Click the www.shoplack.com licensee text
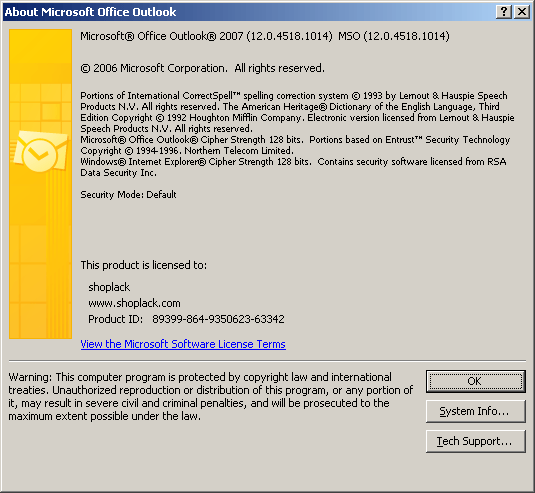The width and height of the screenshot is (535, 493). (x=134, y=303)
